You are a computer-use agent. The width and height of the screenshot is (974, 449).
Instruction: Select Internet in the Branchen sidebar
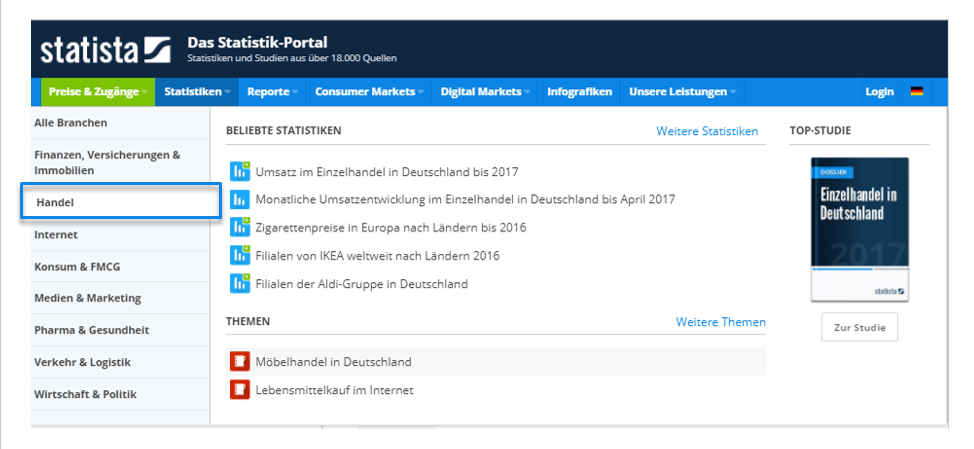(121, 235)
